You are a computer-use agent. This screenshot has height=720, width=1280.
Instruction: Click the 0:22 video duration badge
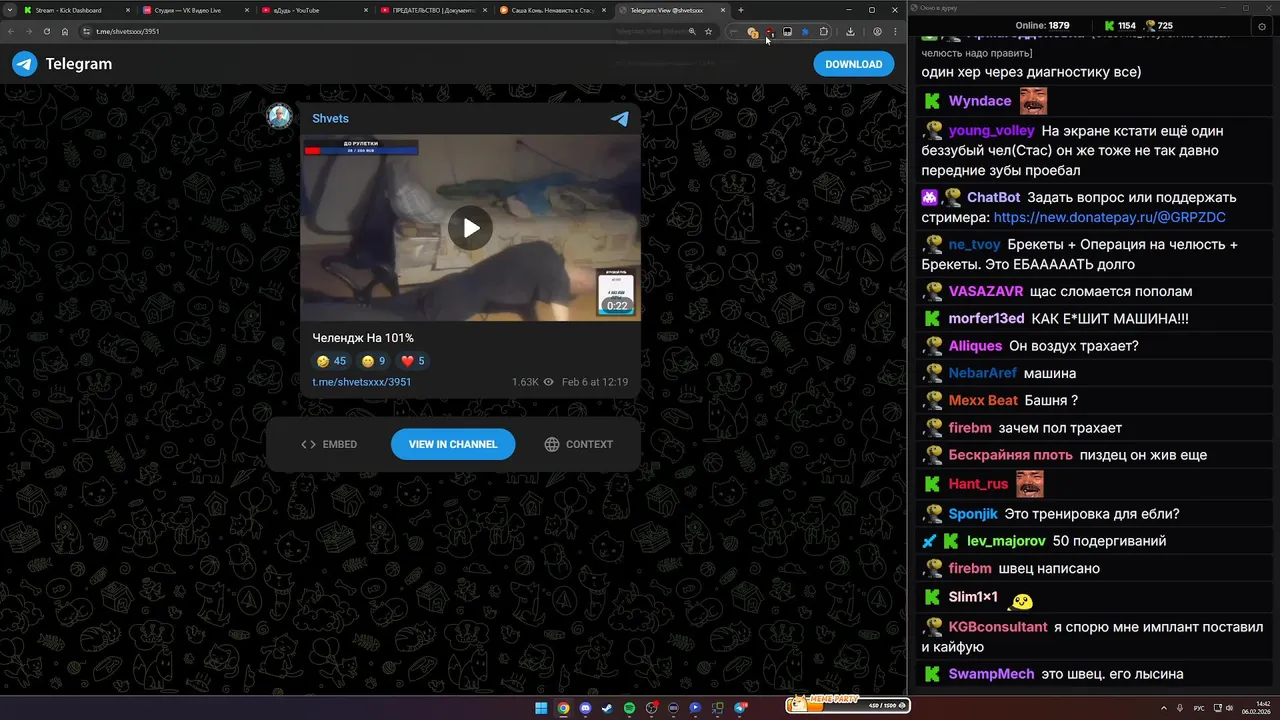[x=617, y=306]
